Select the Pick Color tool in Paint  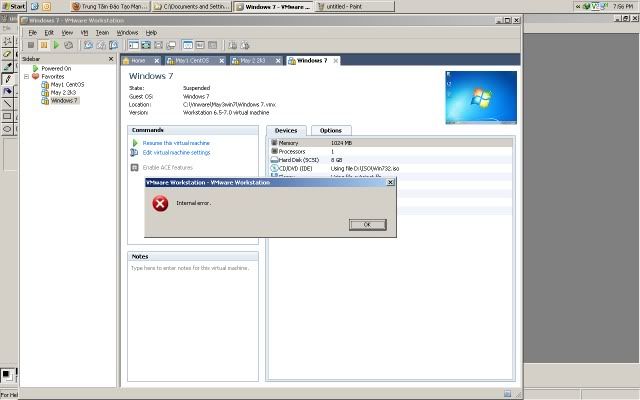[7, 67]
